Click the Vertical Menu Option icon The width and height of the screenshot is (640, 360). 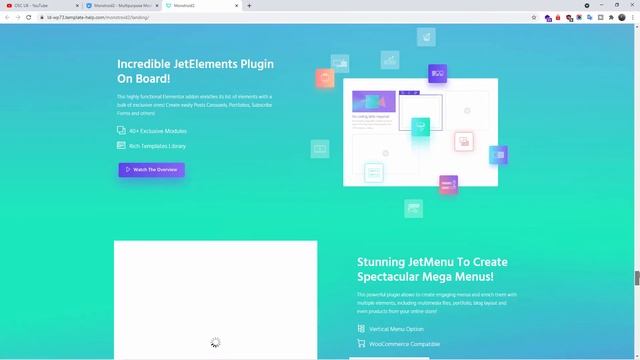point(361,328)
